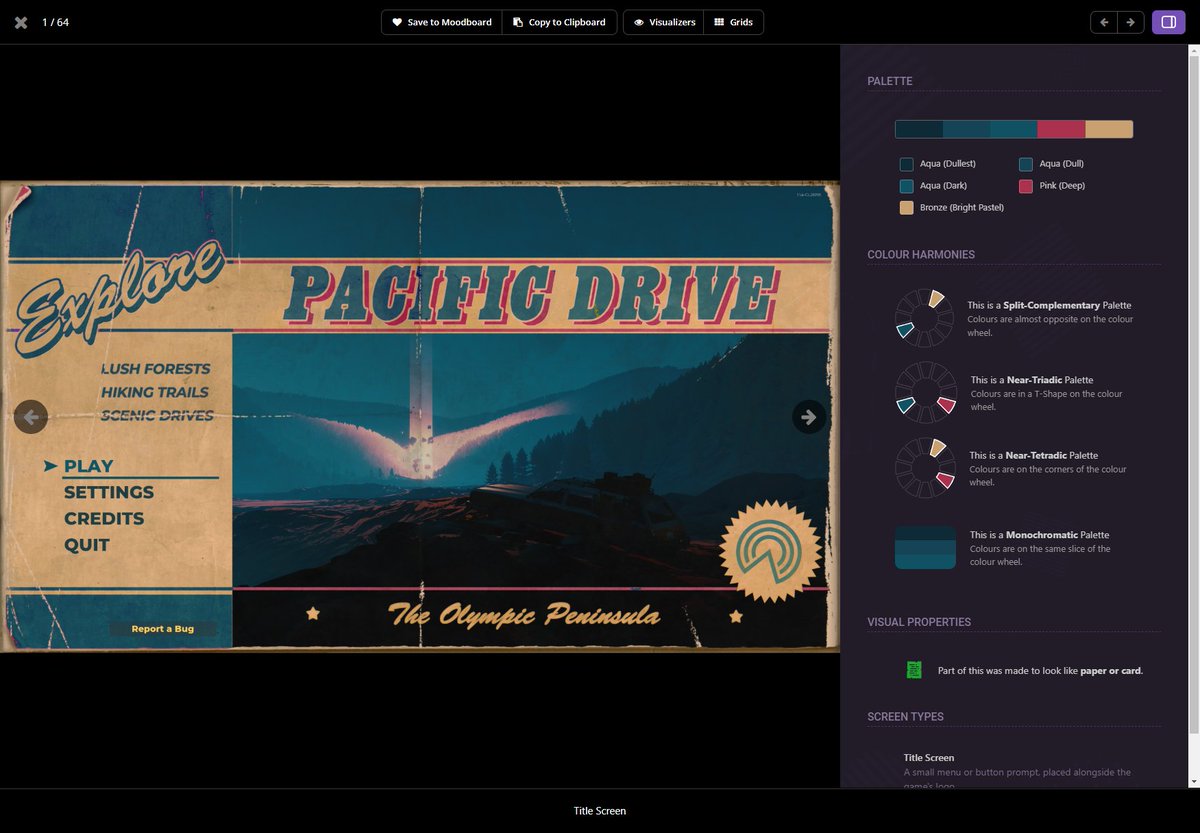This screenshot has height=833, width=1200.
Task: Click the COLOUR HARMONIES section heading
Action: click(921, 255)
